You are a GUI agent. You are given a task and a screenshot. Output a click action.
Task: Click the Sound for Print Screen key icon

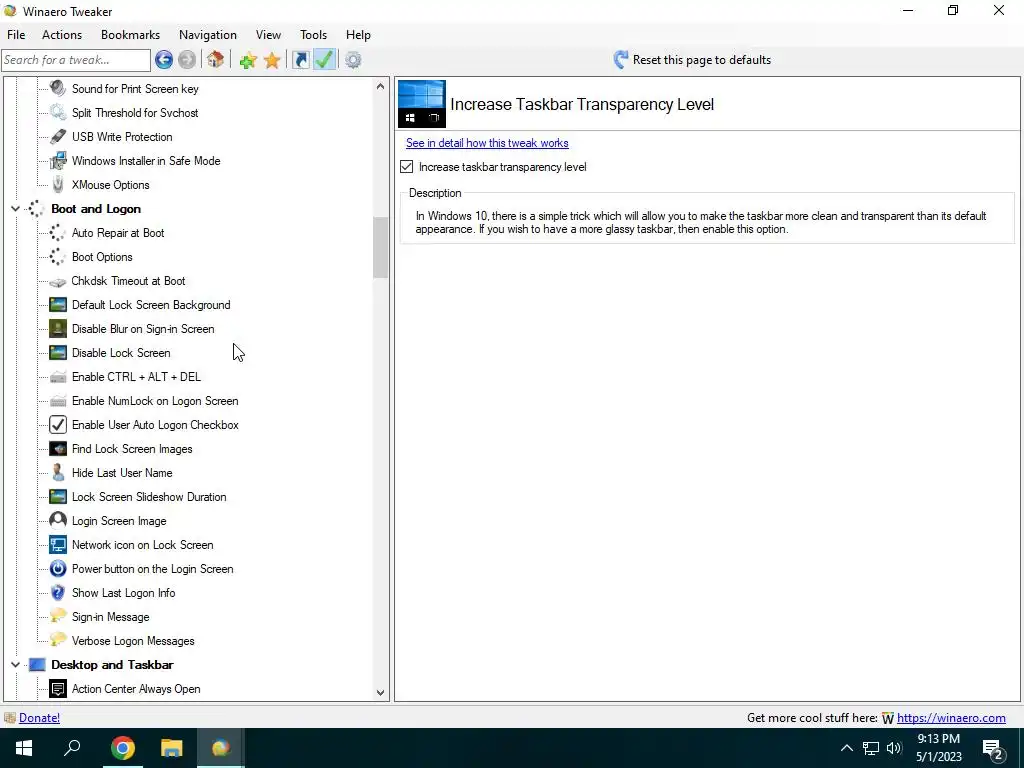click(58, 88)
